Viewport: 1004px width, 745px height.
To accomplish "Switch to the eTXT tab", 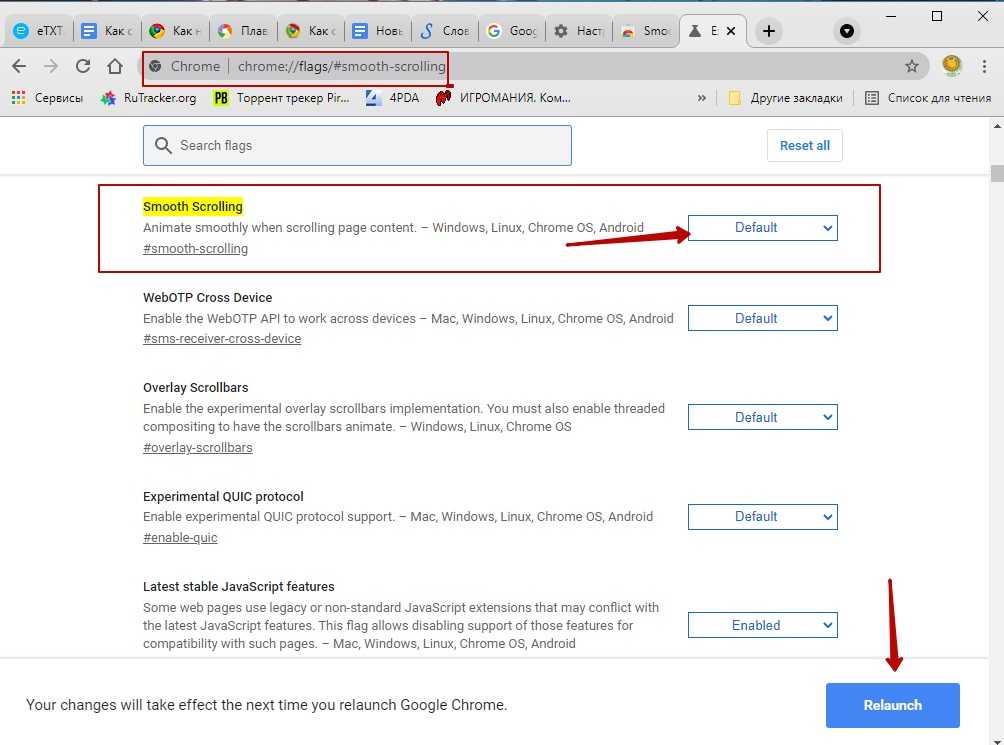I will tap(38, 31).
